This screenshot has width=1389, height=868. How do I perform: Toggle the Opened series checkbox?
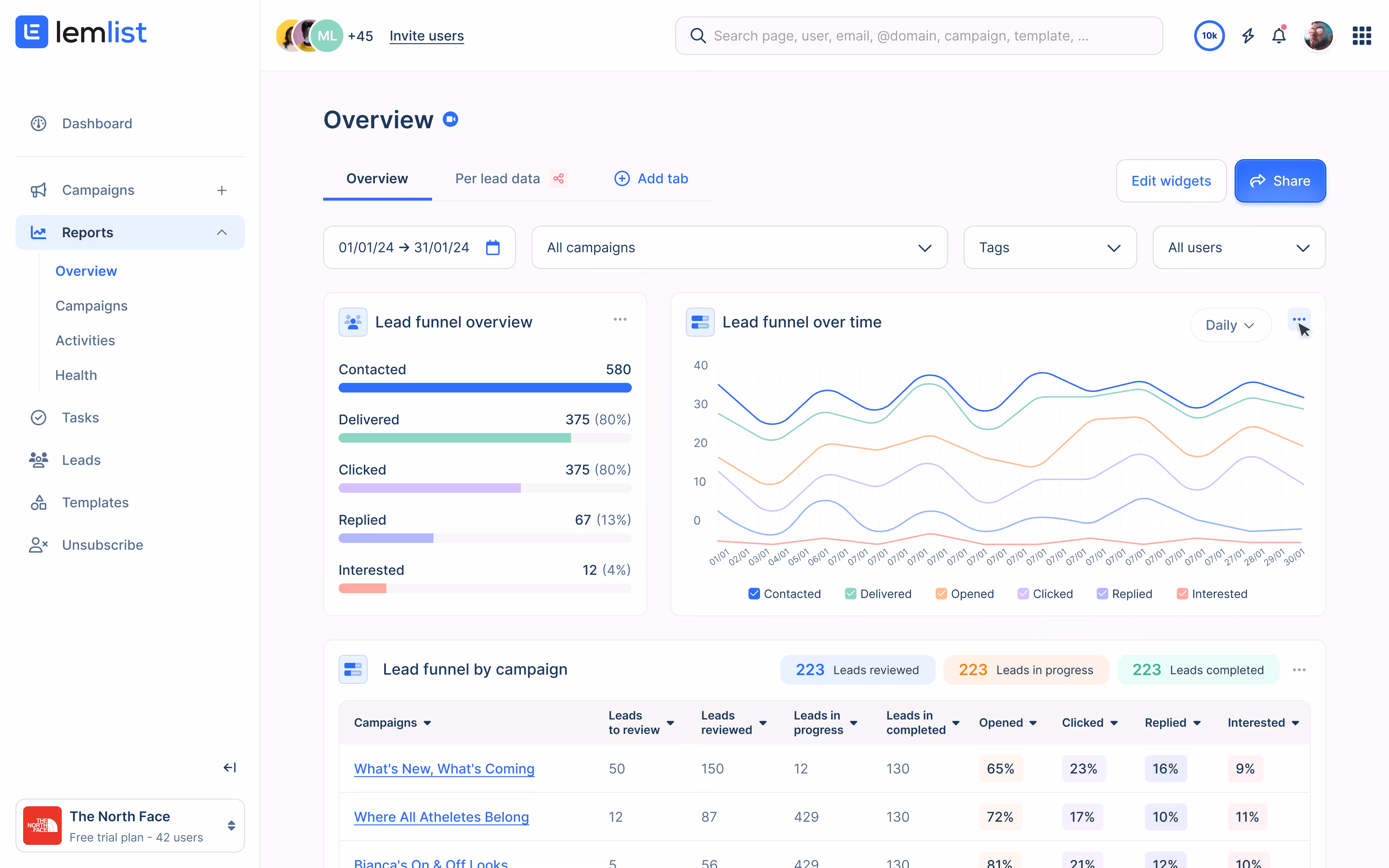point(941,593)
